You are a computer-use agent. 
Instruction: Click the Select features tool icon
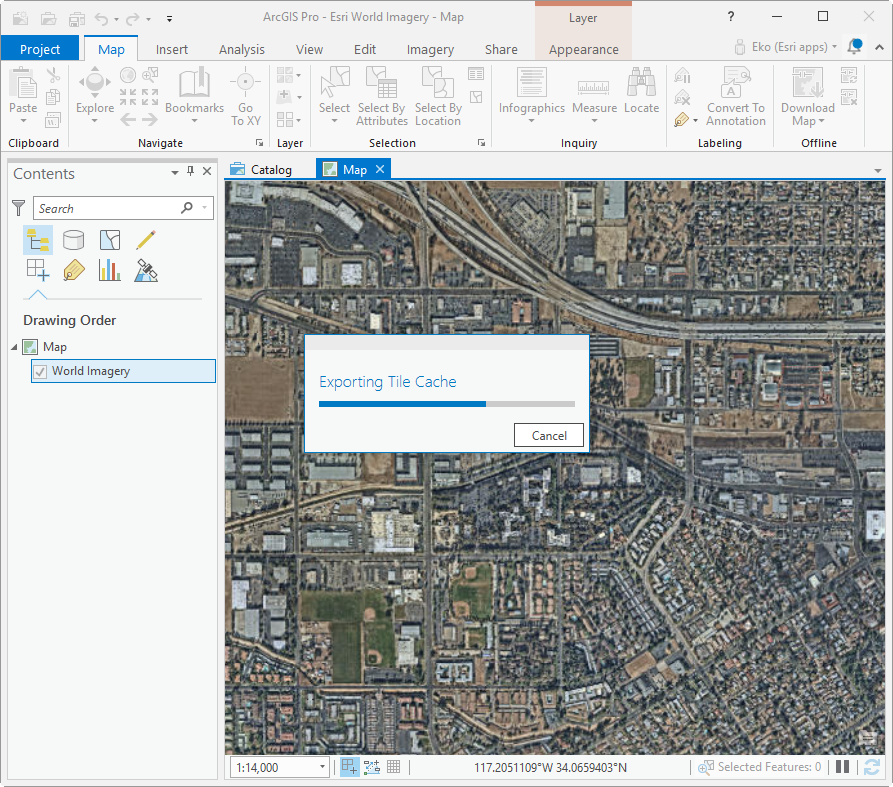[334, 83]
